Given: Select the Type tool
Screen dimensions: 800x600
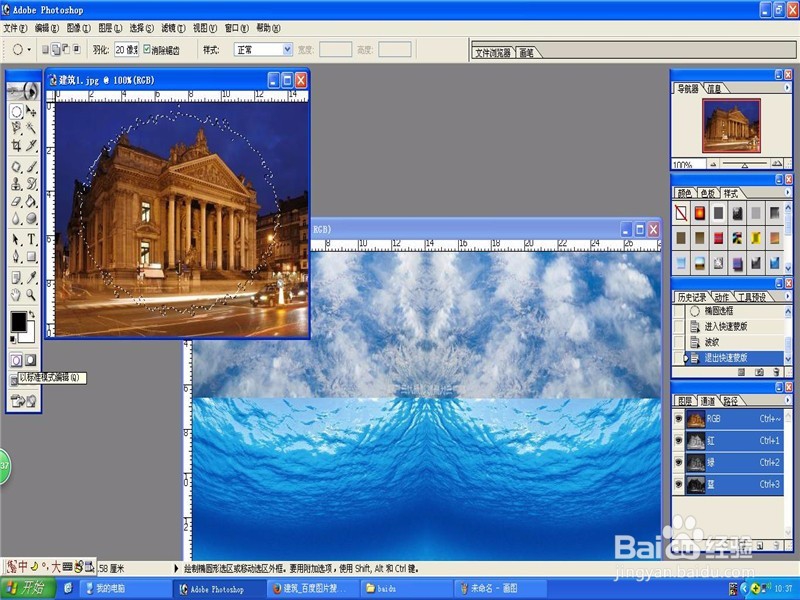Looking at the screenshot, I should click(x=32, y=239).
